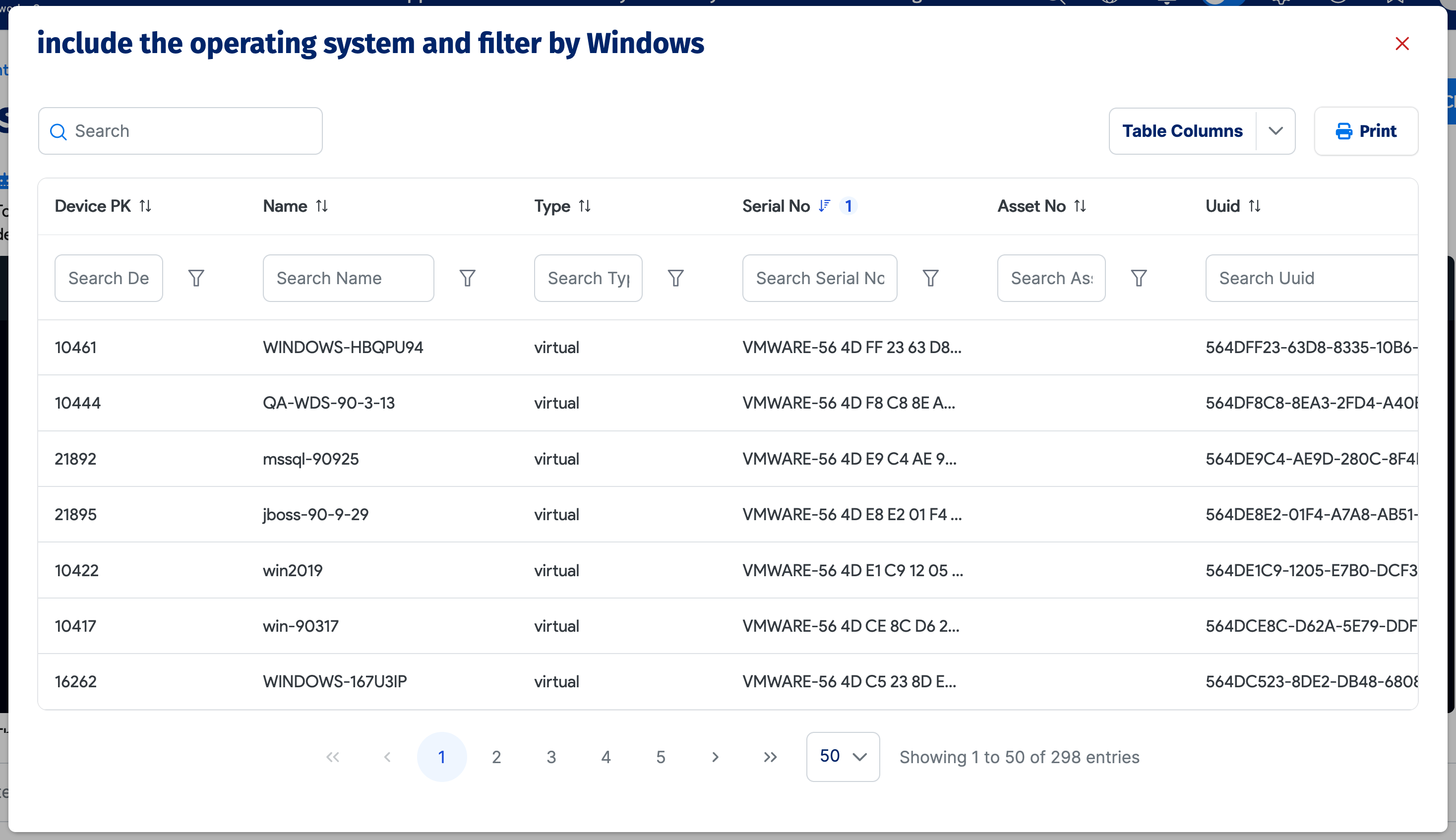Open the Name column filter funnel
This screenshot has height=840, width=1456.
coord(467,278)
